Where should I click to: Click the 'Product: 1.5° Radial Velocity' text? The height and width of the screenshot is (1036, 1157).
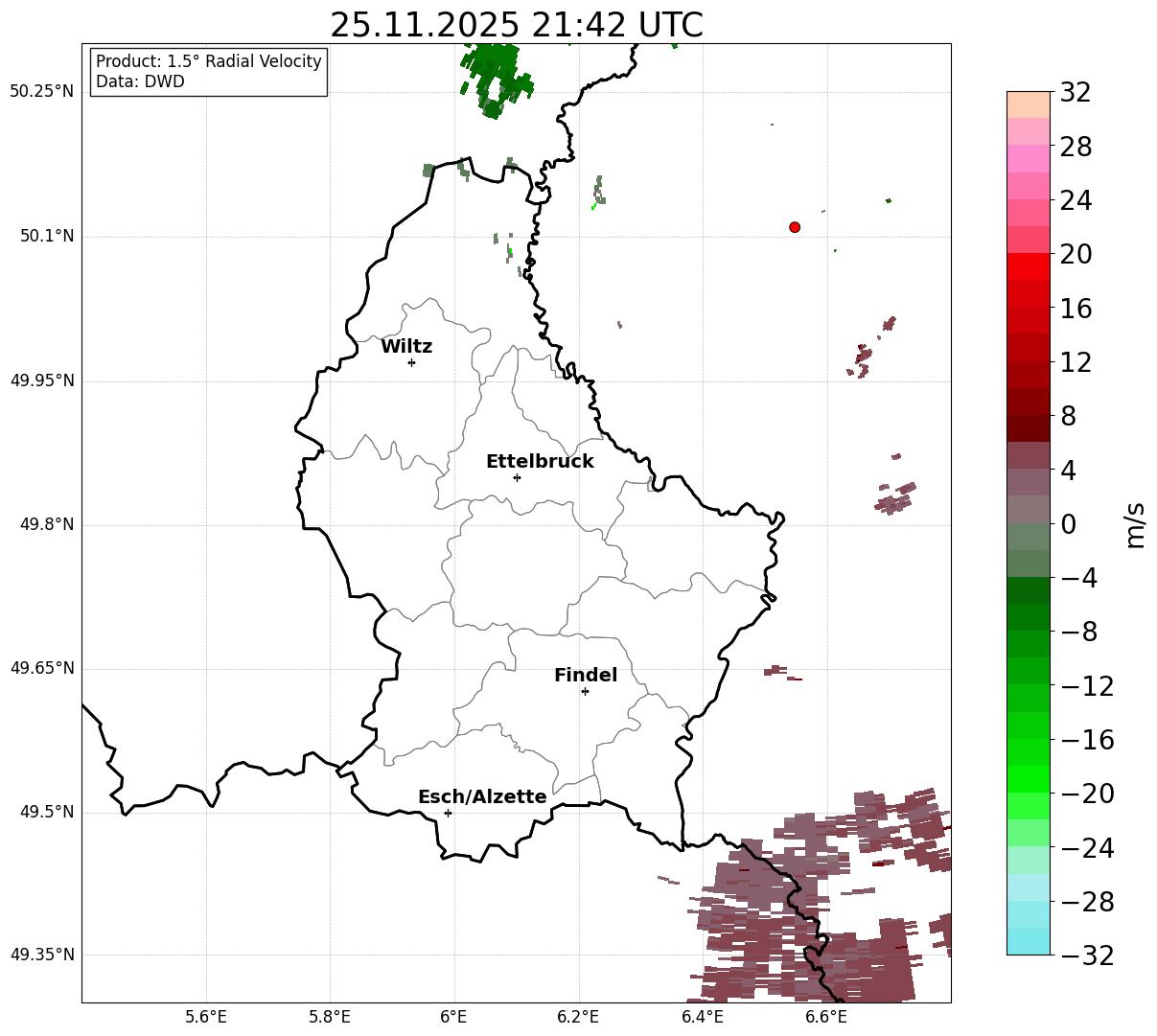(209, 61)
